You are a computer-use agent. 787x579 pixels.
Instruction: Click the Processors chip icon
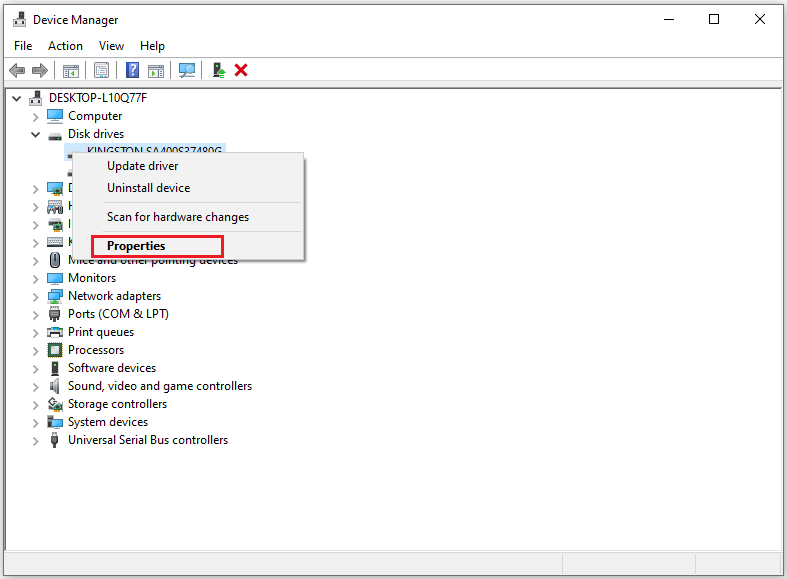[x=55, y=350]
